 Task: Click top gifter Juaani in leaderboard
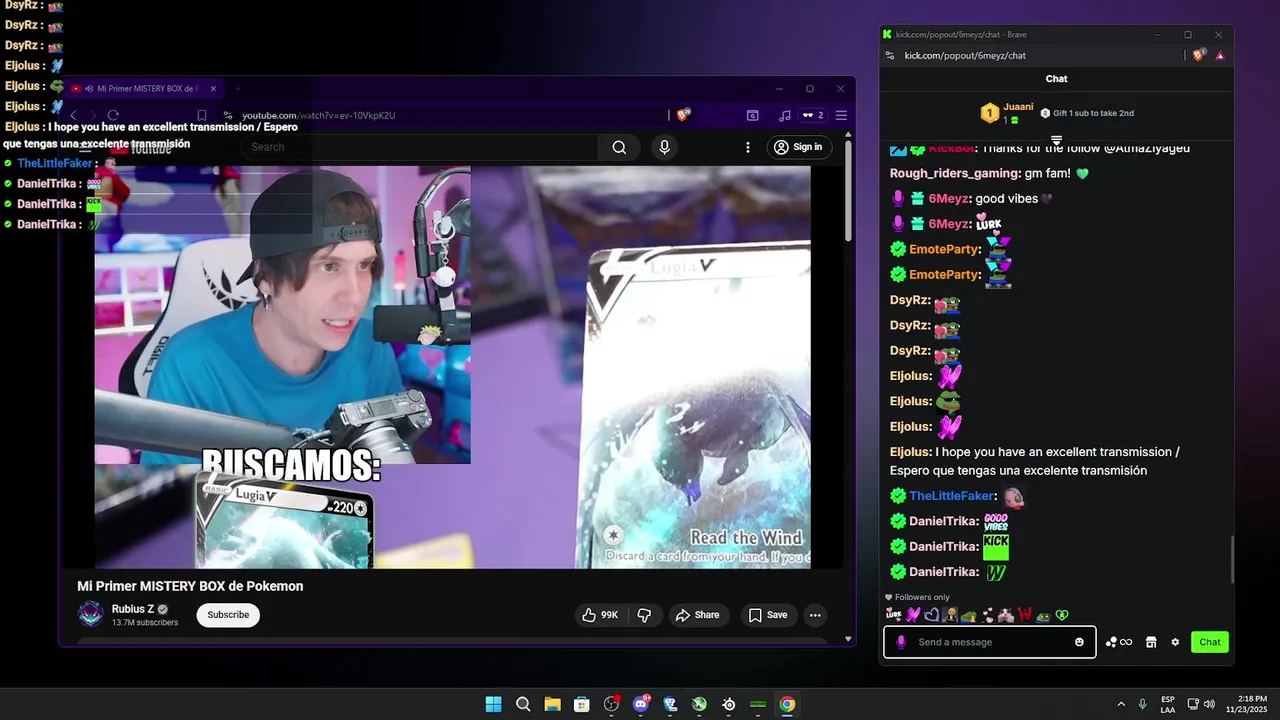[x=1018, y=106]
